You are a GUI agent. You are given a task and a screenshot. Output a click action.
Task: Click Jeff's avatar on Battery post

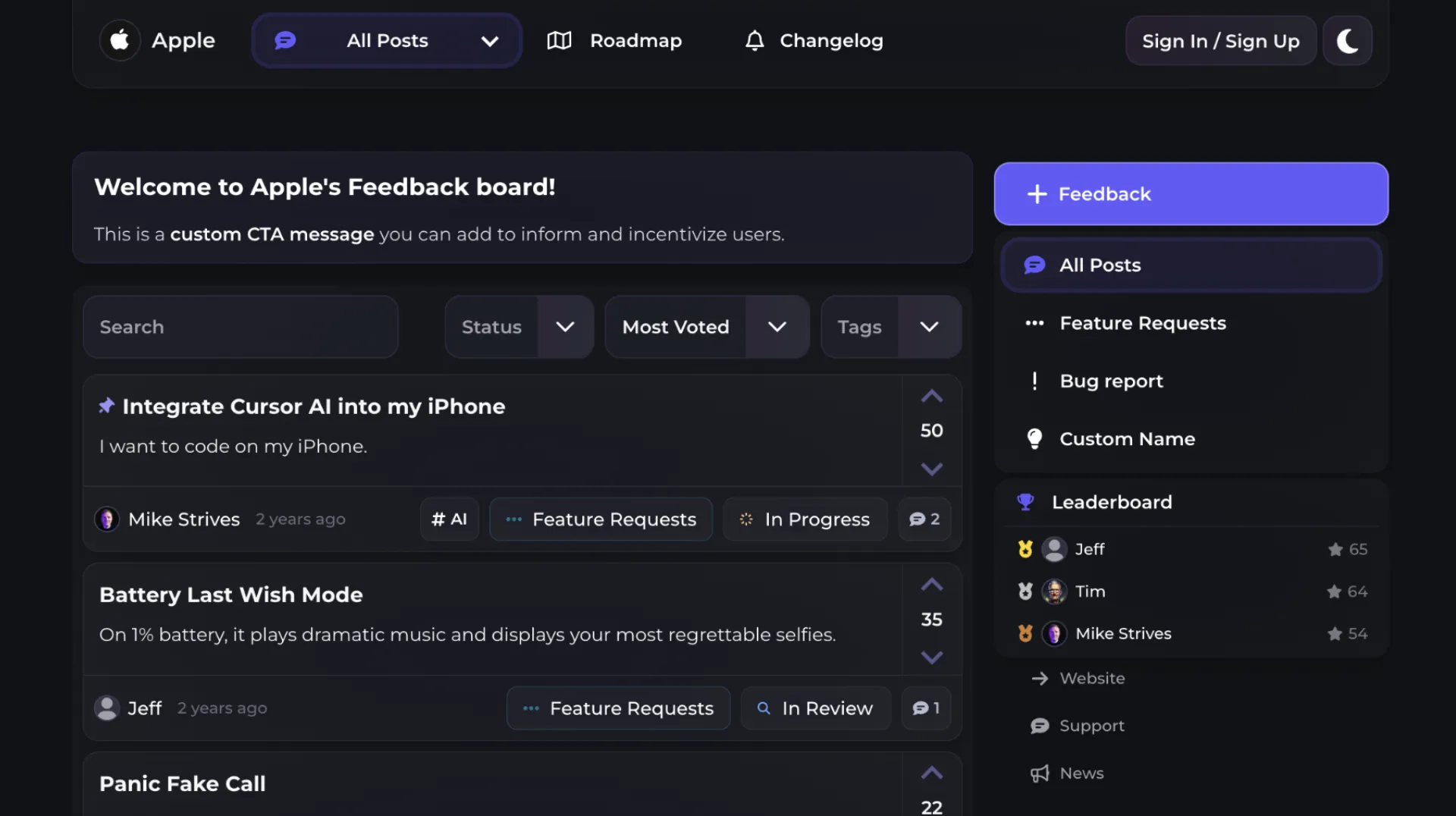coord(107,708)
